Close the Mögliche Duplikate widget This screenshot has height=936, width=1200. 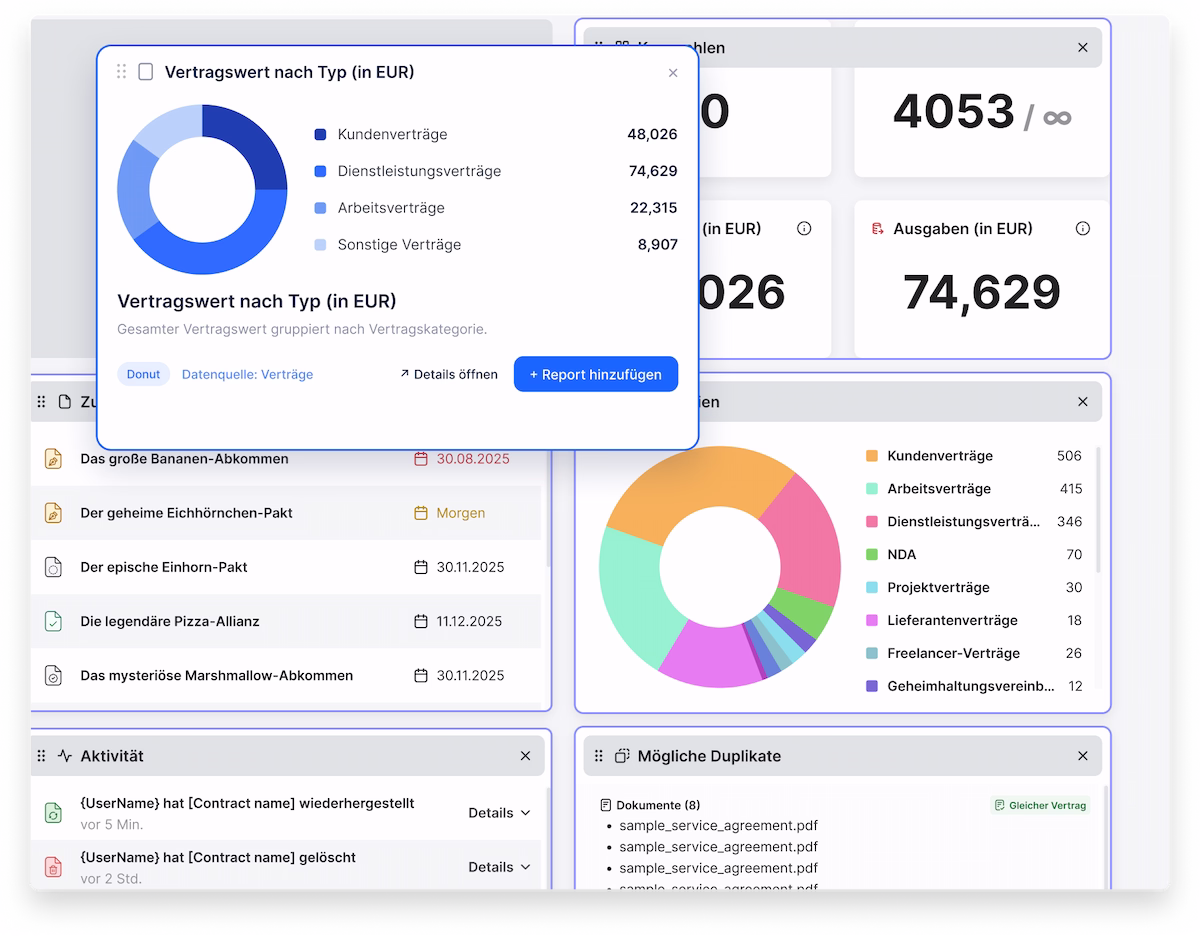(1082, 756)
